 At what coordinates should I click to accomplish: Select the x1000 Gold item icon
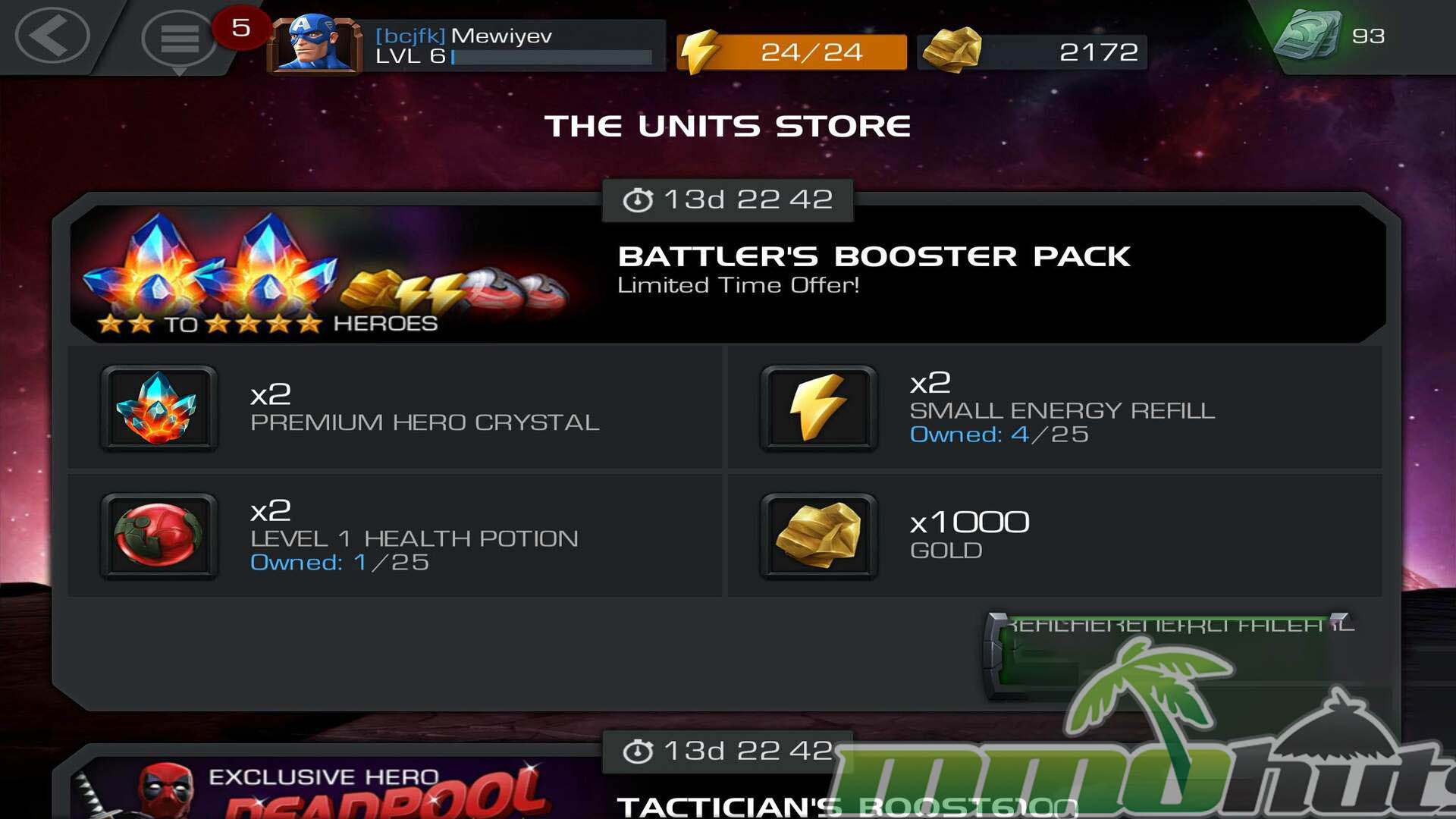point(819,537)
